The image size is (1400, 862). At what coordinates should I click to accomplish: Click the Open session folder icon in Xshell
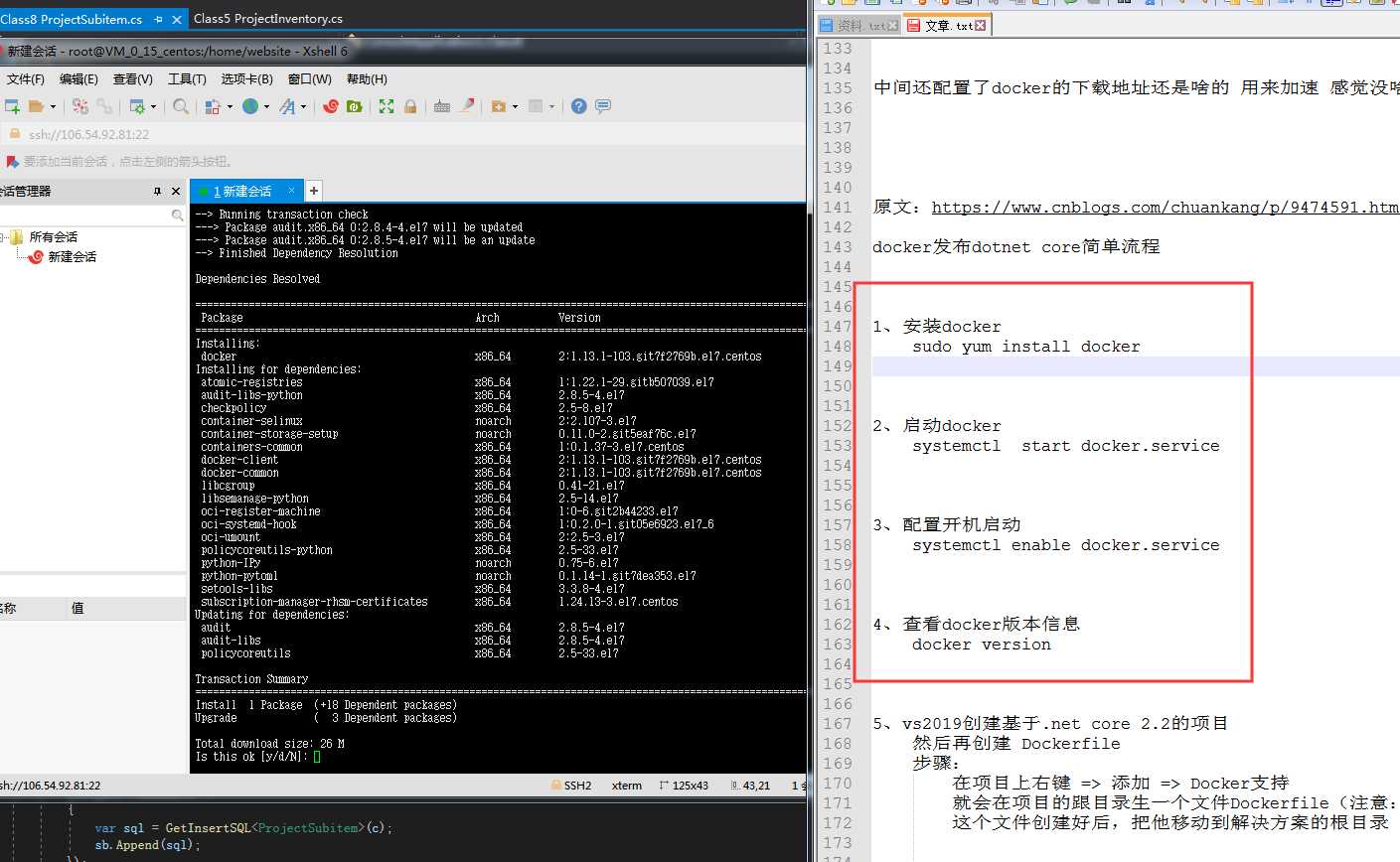tap(37, 106)
